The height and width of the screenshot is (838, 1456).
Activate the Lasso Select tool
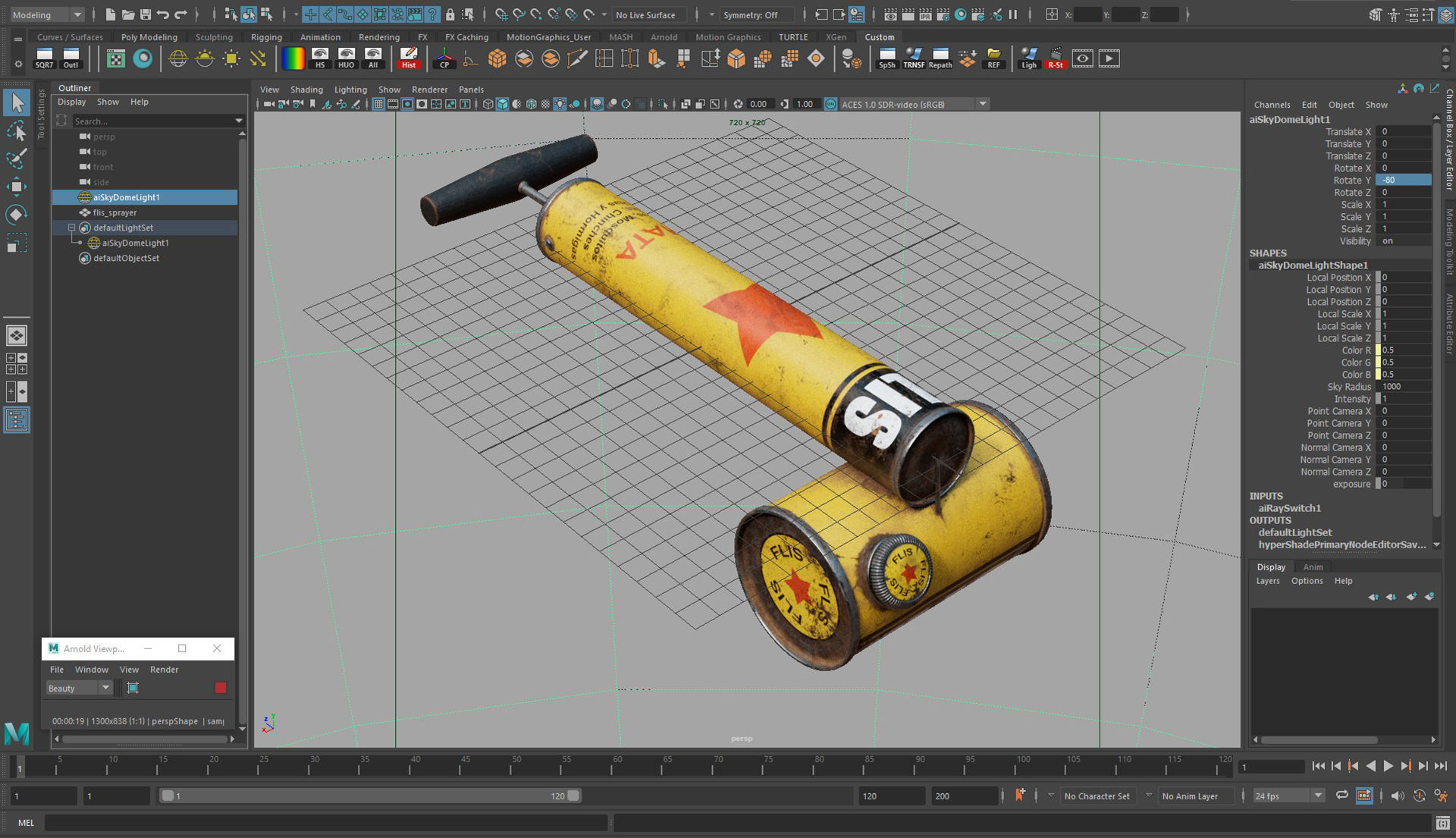[x=17, y=130]
